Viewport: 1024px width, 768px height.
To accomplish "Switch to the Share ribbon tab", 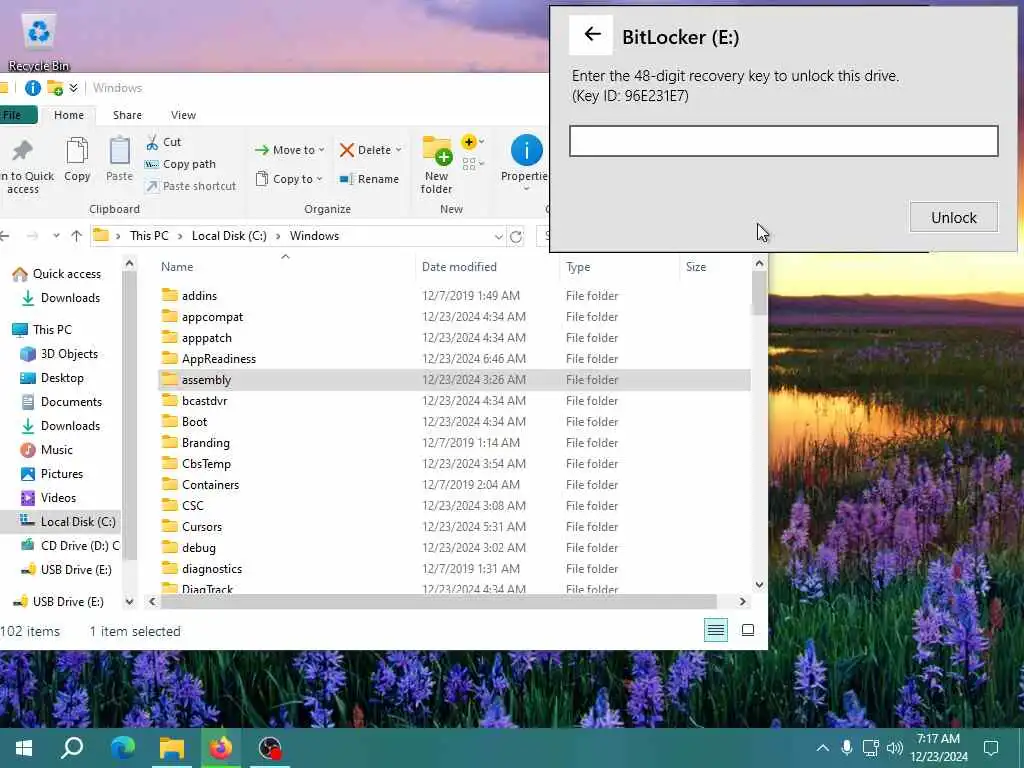I will [127, 115].
